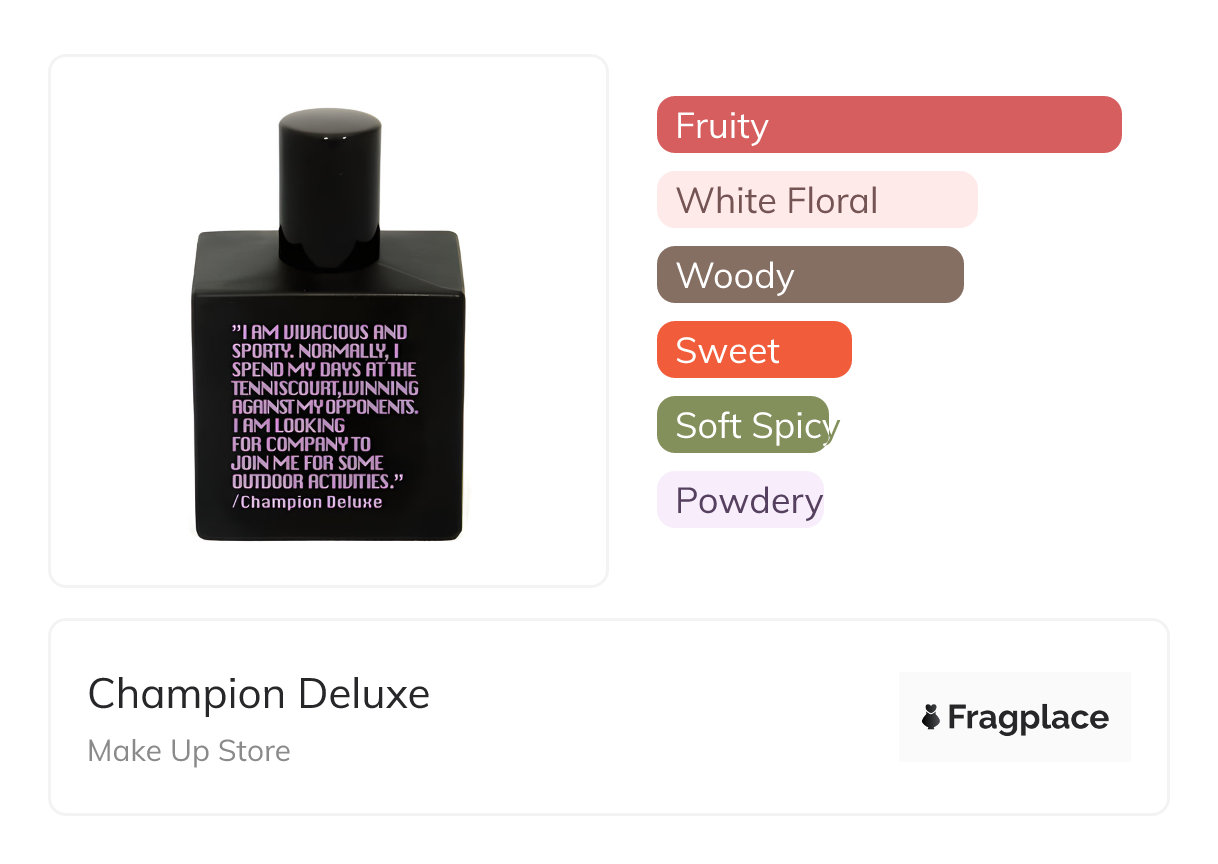Click the "JOIN ME FOR SOME" line on bottle

coord(307,463)
